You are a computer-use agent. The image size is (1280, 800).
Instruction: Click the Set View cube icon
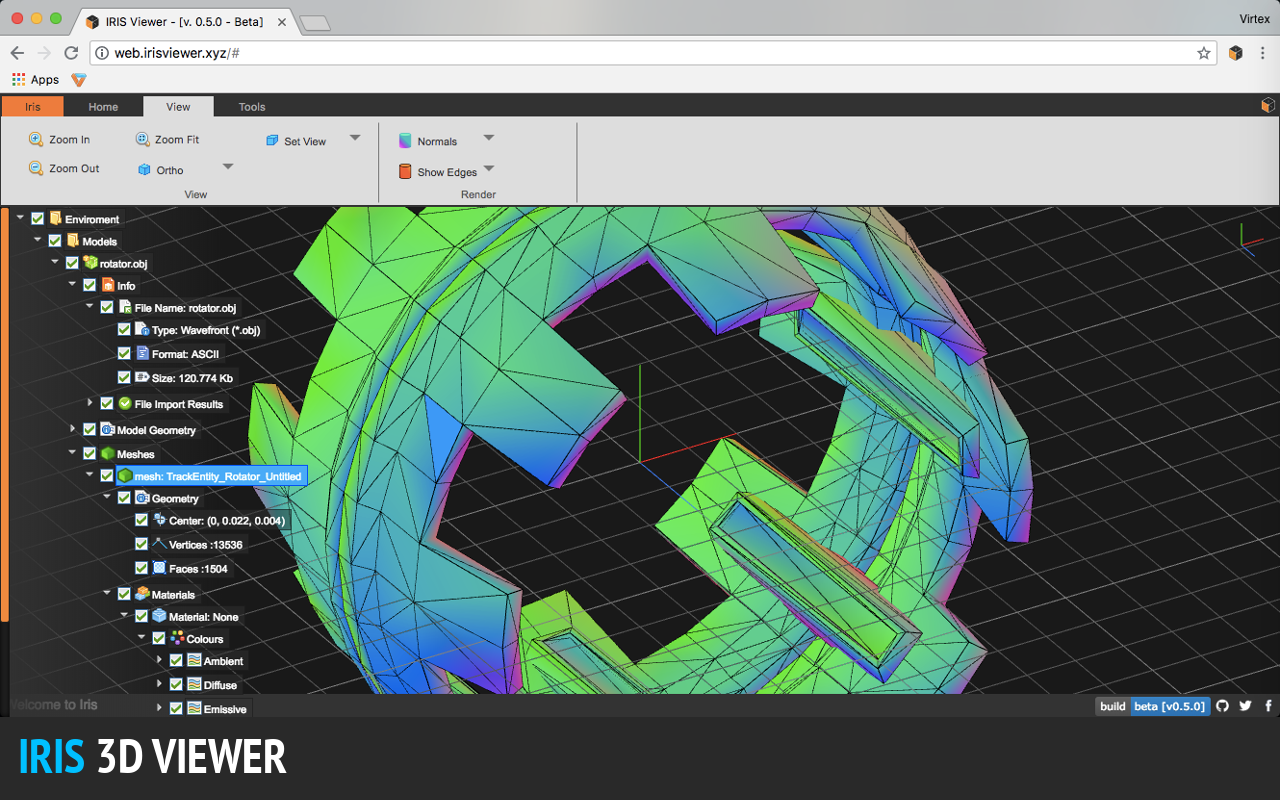[x=272, y=141]
